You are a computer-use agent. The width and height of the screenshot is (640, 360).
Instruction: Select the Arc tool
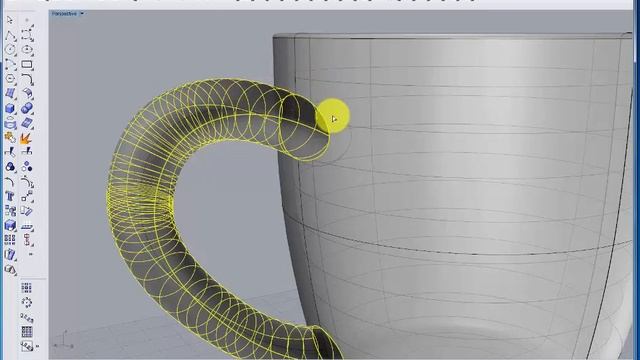click(x=10, y=64)
